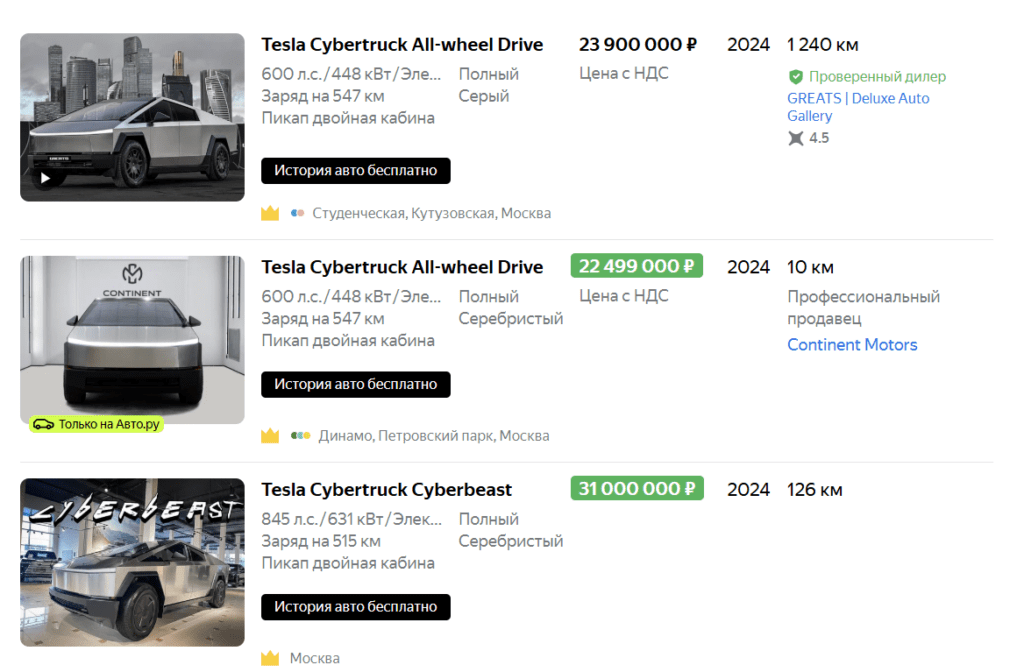Viewport: 1024px width, 672px height.
Task: Click the play video icon on the first Cybertruck photo
Action: (x=45, y=179)
